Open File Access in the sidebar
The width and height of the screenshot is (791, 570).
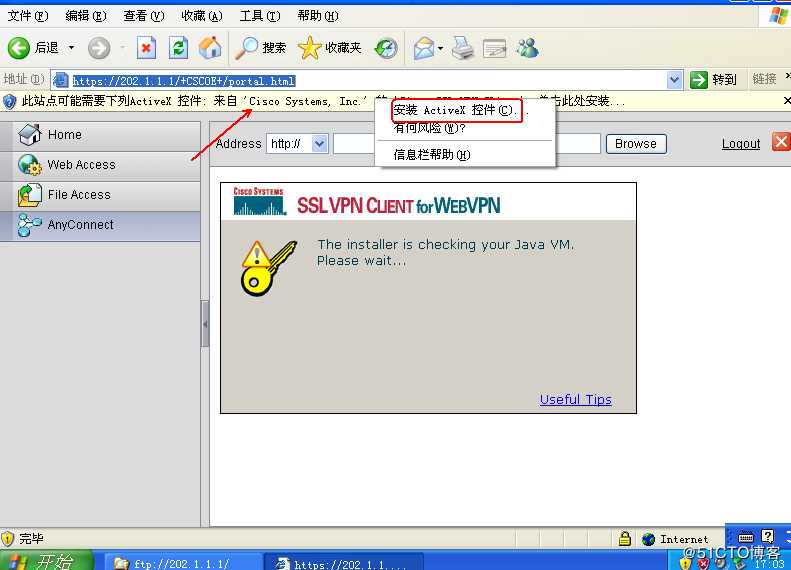point(101,195)
